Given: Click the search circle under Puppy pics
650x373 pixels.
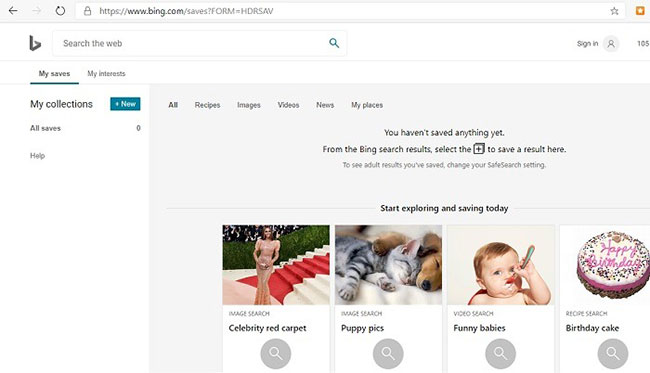Looking at the screenshot, I should (388, 354).
